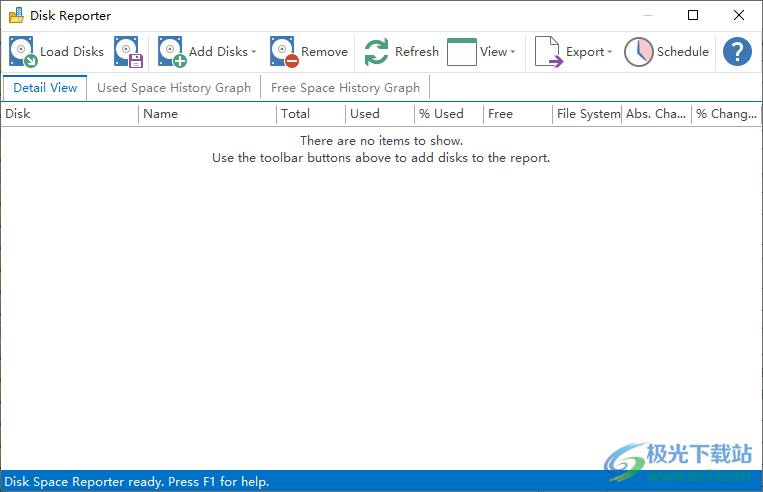
Task: Click the View text label
Action: pos(493,52)
